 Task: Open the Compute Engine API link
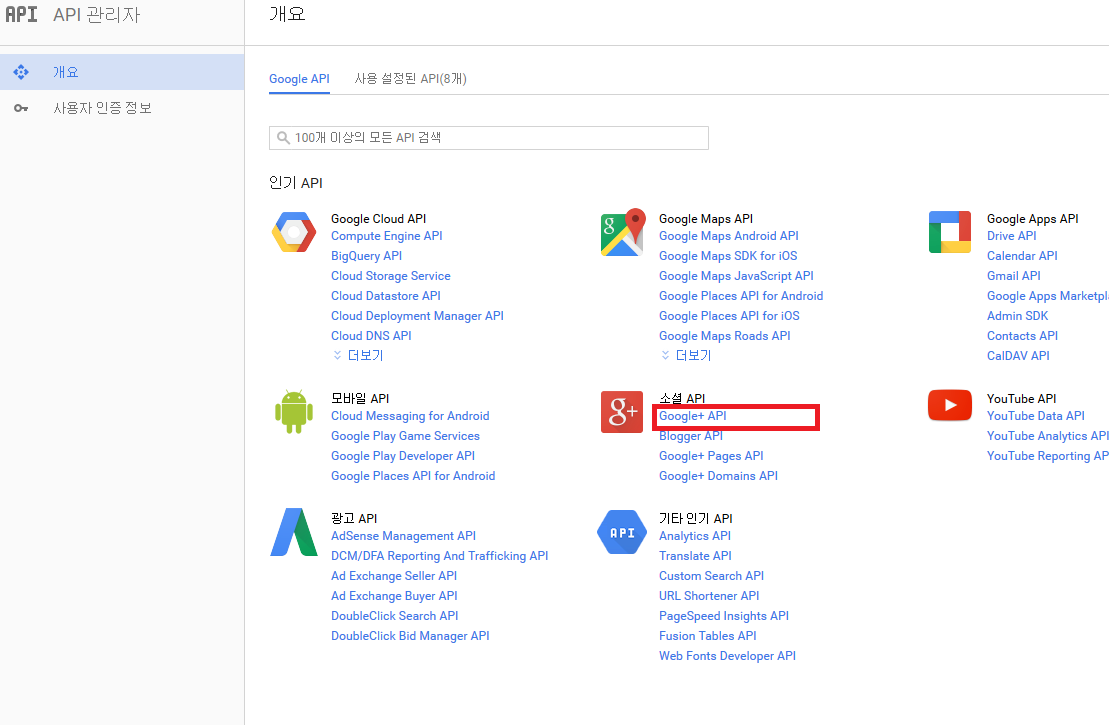386,236
